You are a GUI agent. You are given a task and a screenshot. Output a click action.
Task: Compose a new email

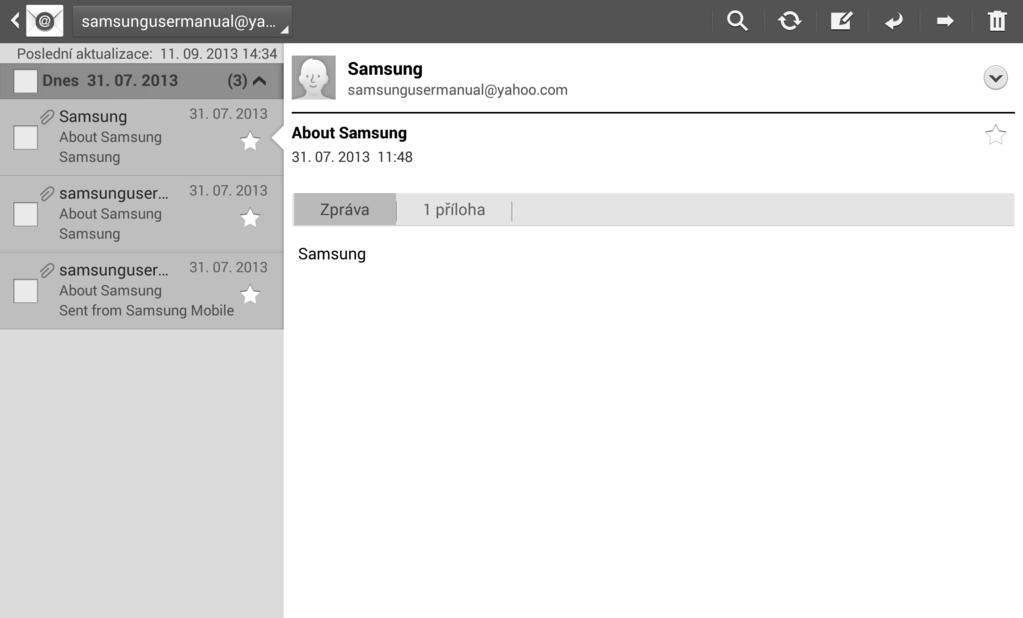click(x=841, y=21)
